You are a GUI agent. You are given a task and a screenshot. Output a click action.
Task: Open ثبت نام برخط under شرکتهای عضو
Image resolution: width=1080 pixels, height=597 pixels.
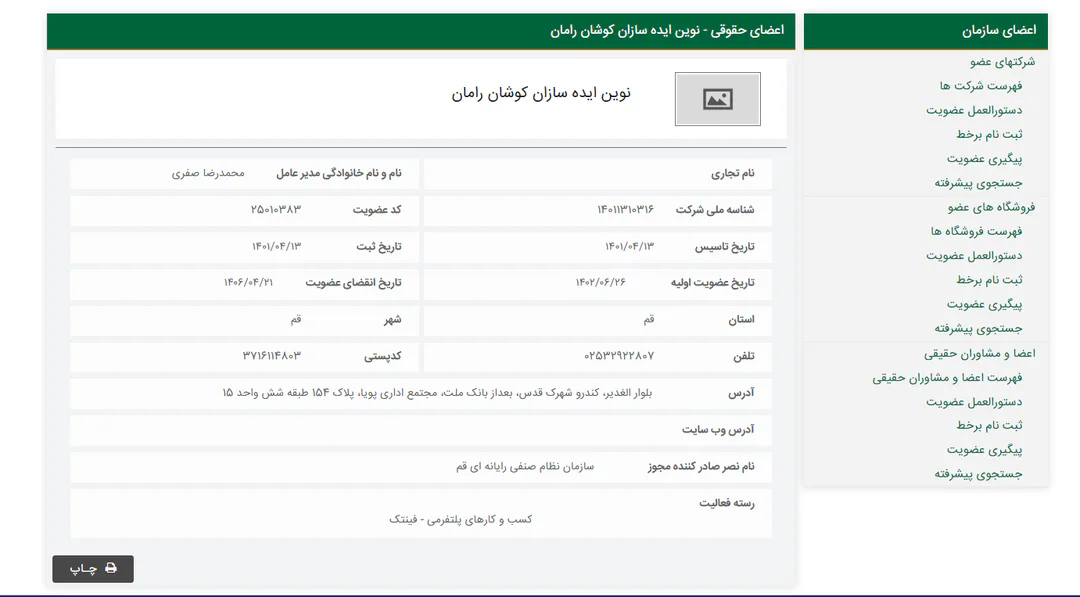pyautogui.click(x=989, y=134)
